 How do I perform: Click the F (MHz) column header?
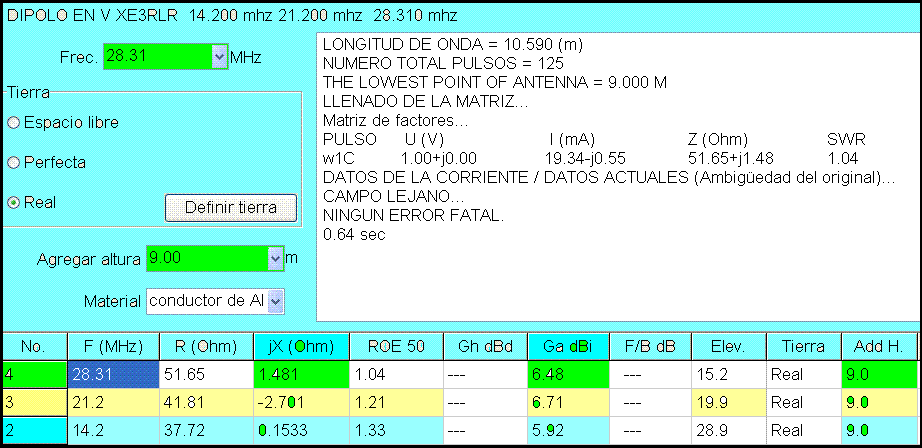112,346
